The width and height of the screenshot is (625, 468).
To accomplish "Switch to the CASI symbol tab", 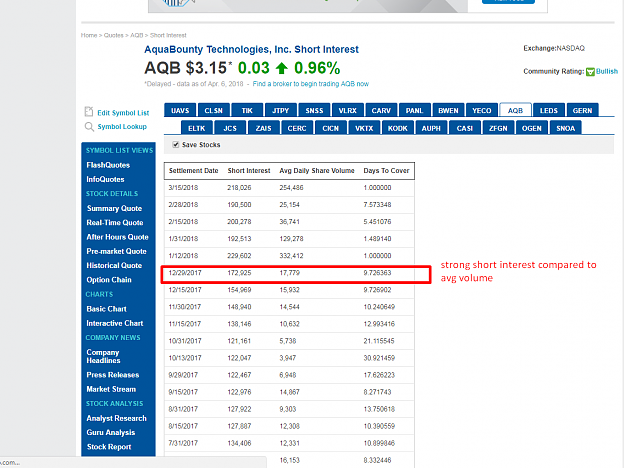I will [465, 128].
